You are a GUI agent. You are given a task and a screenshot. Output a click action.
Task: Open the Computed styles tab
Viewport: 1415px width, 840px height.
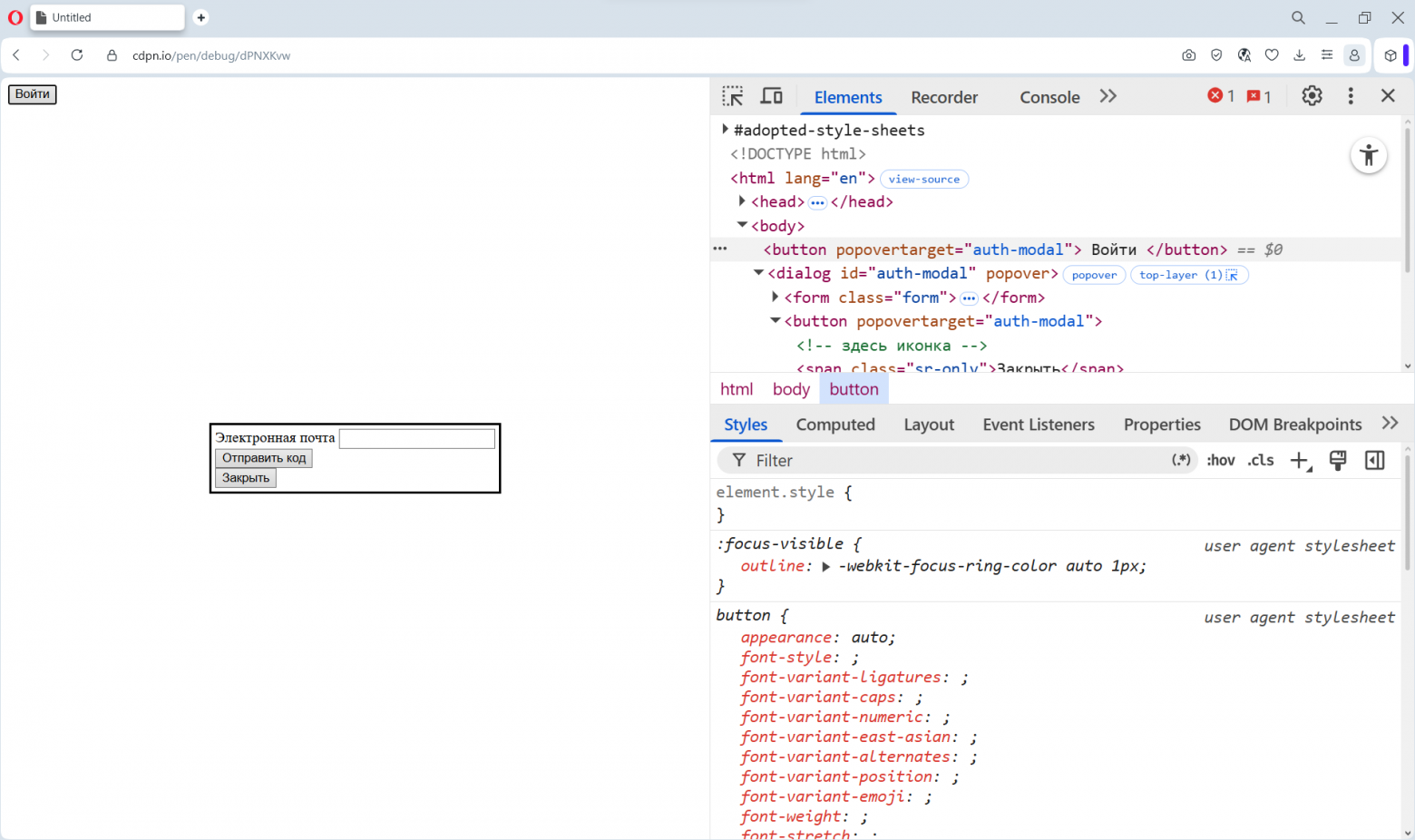click(835, 425)
